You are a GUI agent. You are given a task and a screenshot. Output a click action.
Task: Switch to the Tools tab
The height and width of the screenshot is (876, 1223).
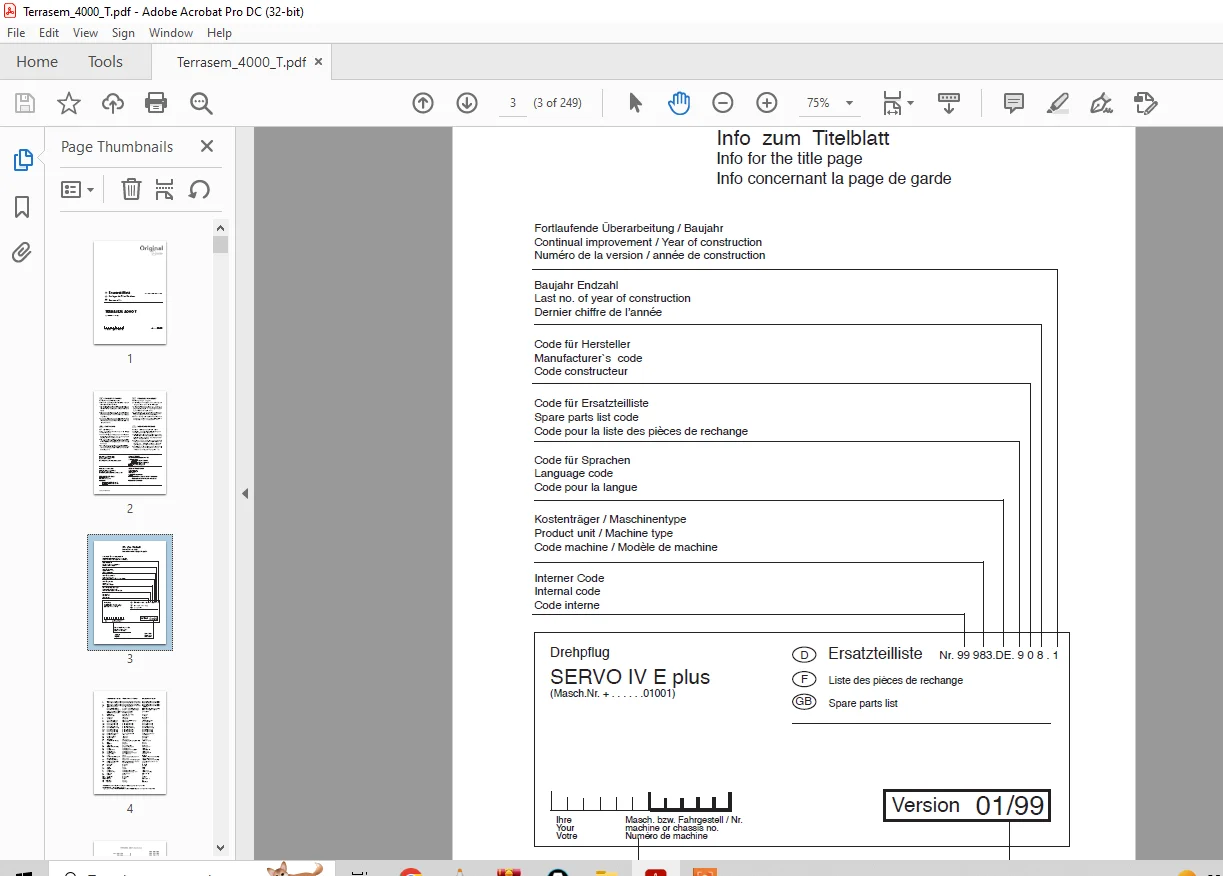pos(105,62)
